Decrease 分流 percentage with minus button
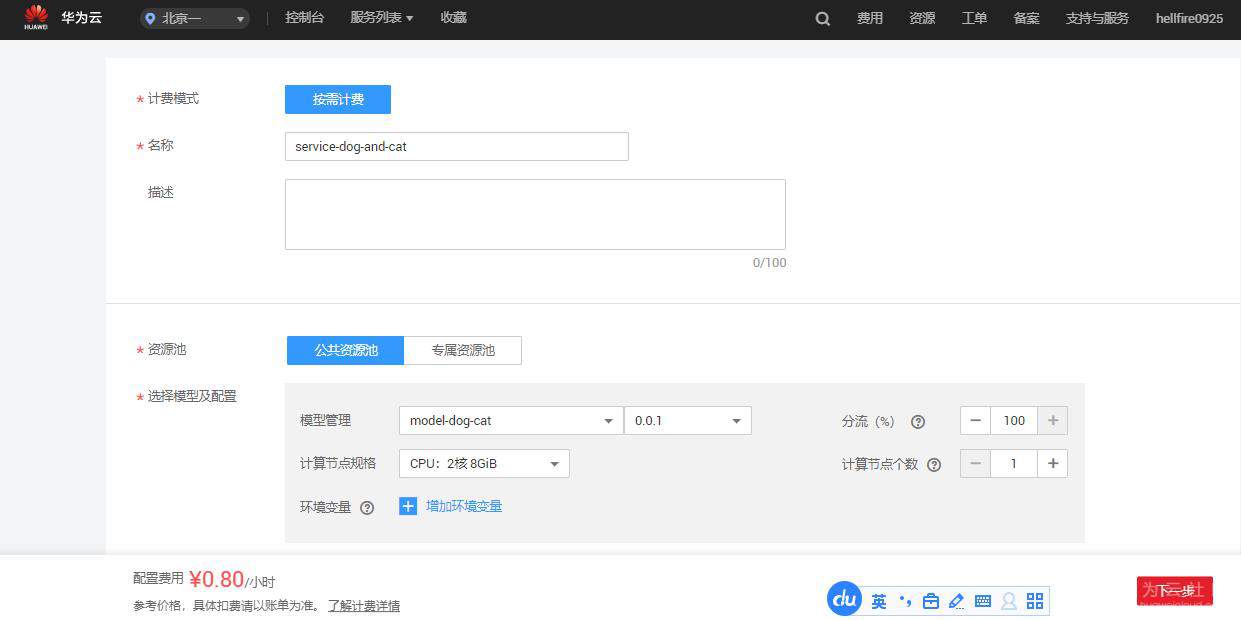Viewport: 1241px width, 620px height. (x=976, y=421)
